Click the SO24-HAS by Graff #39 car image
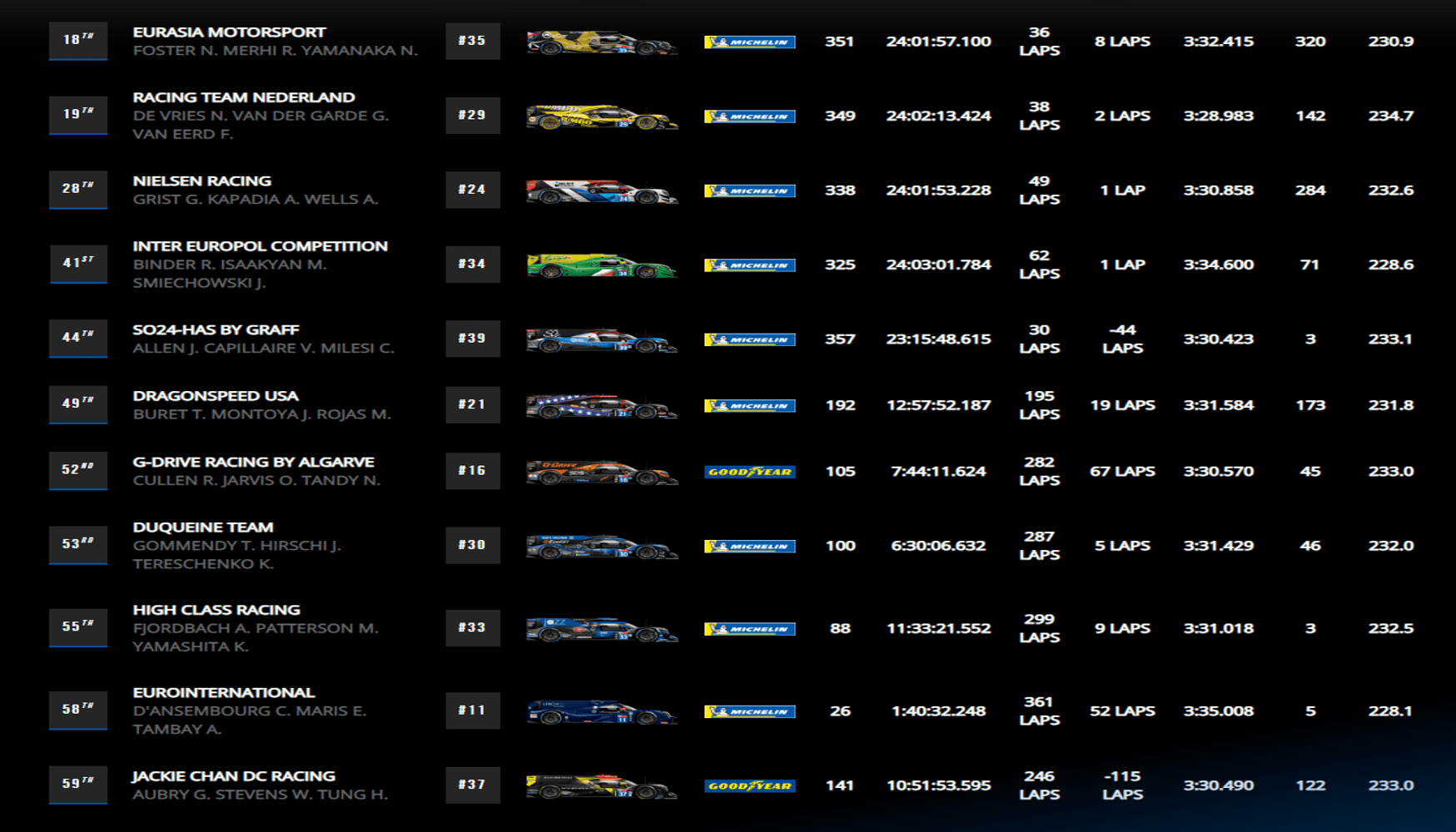The image size is (1456, 832). pos(602,339)
